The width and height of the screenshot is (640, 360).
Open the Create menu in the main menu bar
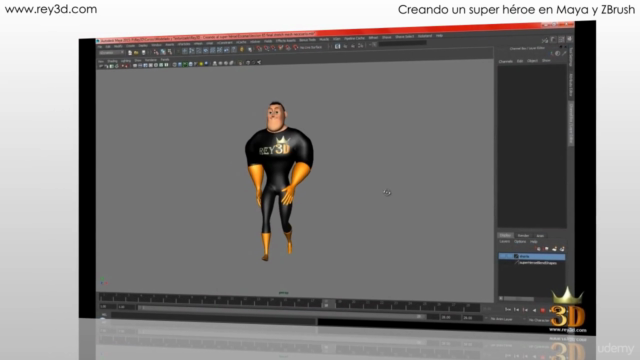pos(130,46)
